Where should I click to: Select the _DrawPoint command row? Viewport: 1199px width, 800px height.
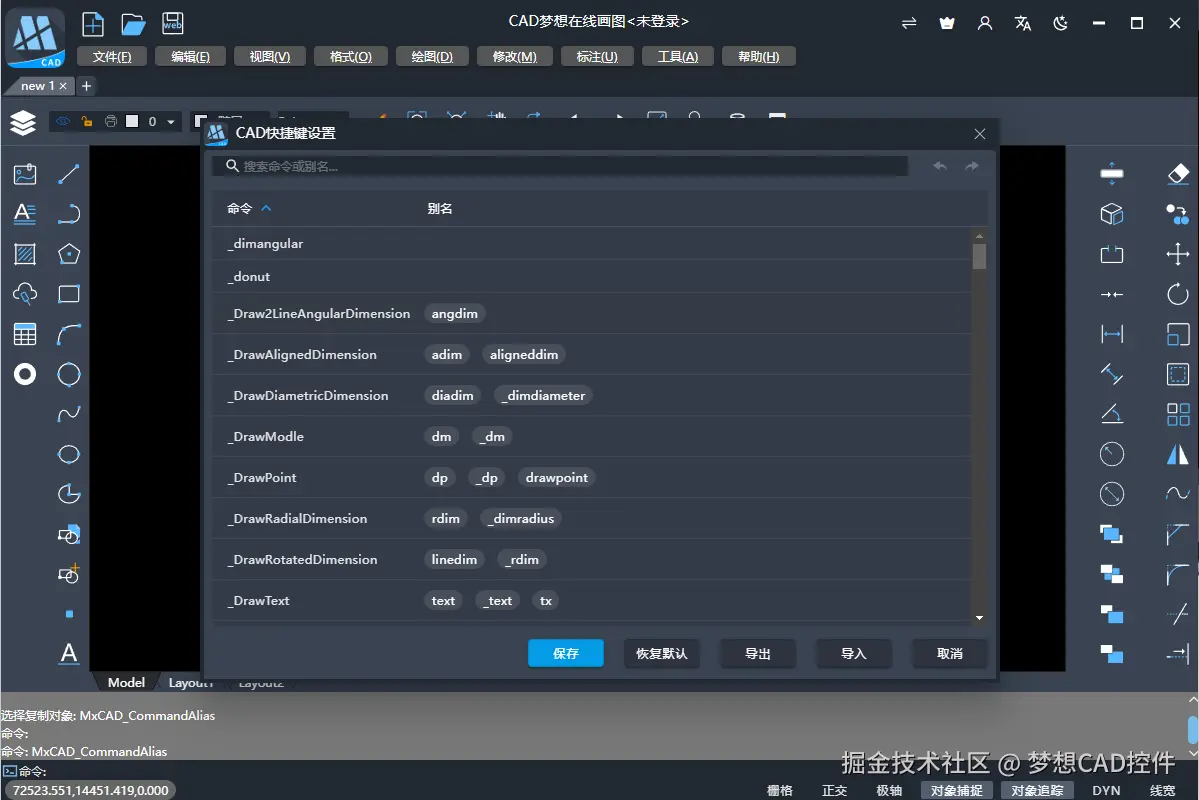592,477
